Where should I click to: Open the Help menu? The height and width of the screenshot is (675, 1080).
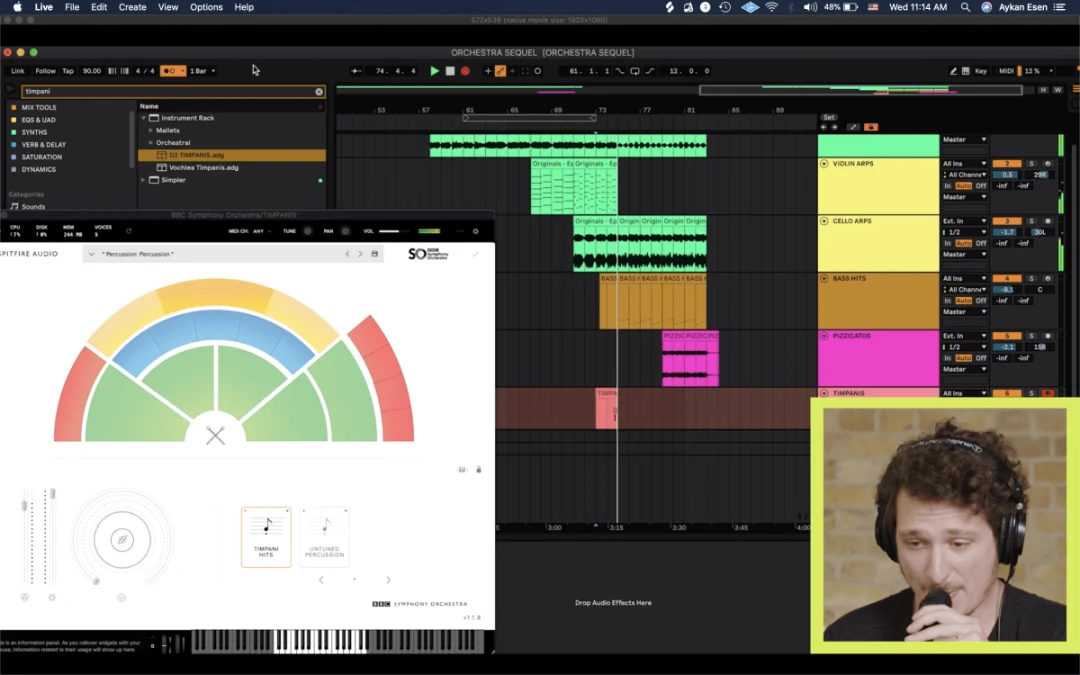point(244,7)
